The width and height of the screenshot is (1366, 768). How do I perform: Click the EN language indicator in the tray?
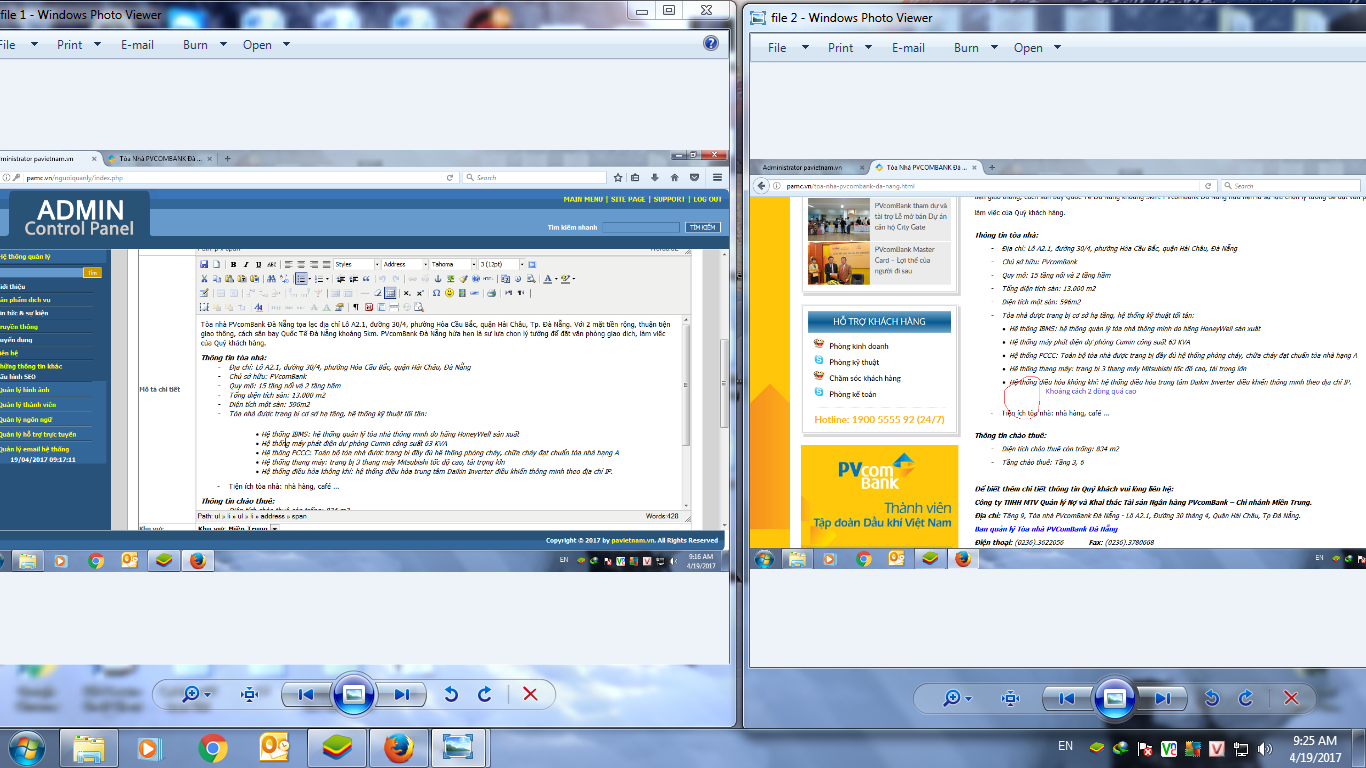(1065, 746)
